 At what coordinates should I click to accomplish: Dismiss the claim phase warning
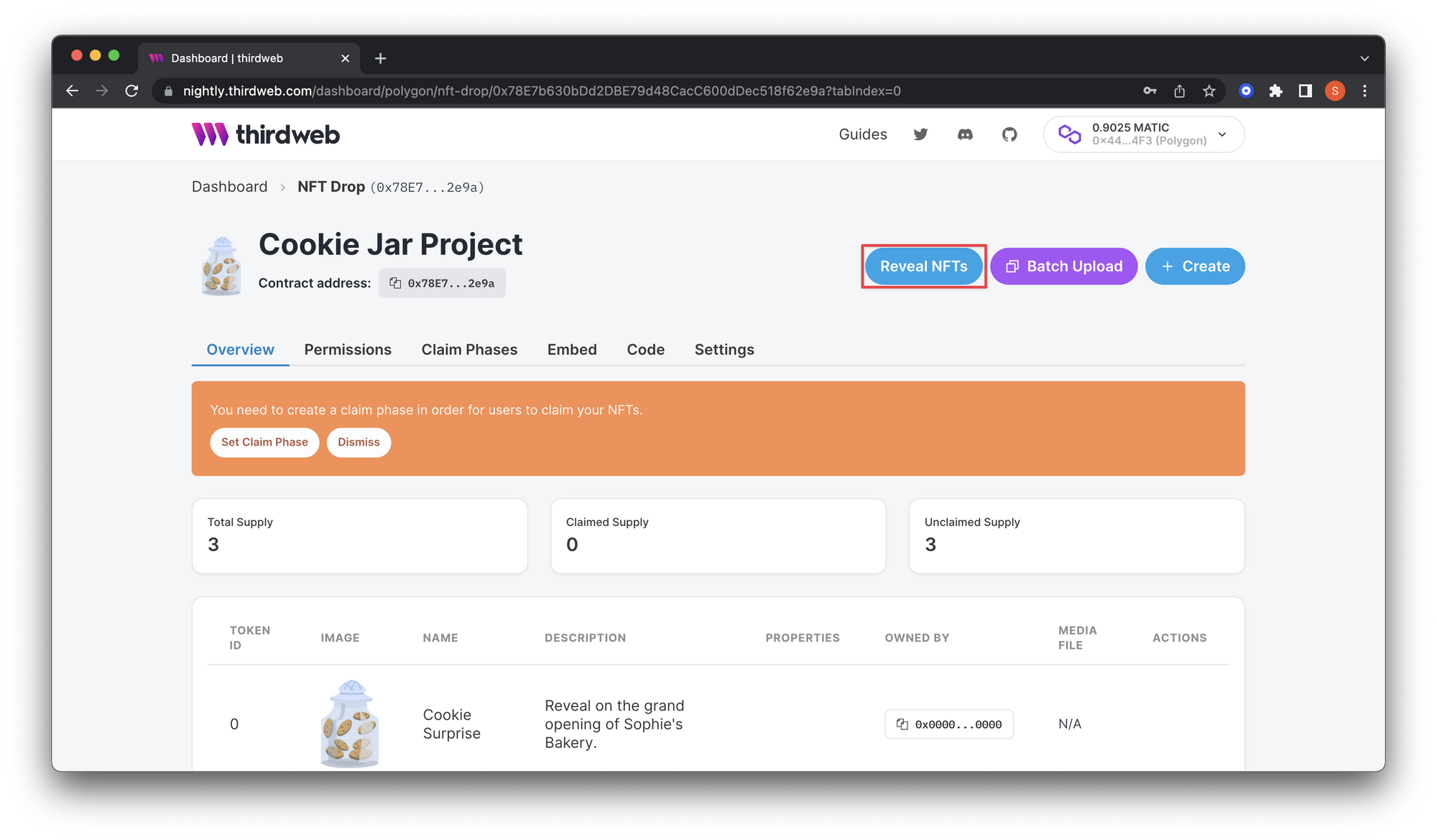tap(359, 443)
